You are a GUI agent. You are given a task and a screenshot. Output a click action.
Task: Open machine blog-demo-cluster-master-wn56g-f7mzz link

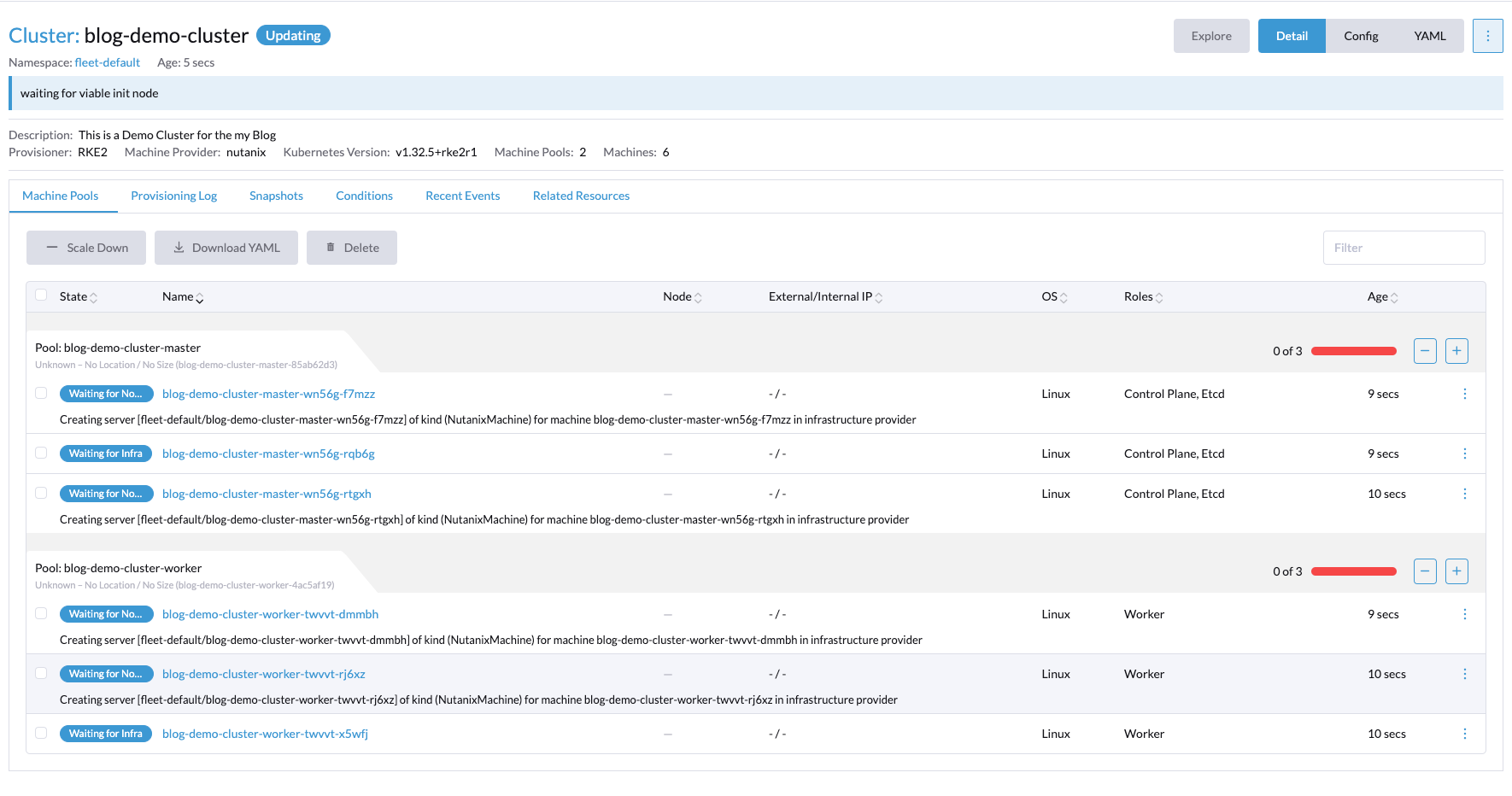point(268,394)
